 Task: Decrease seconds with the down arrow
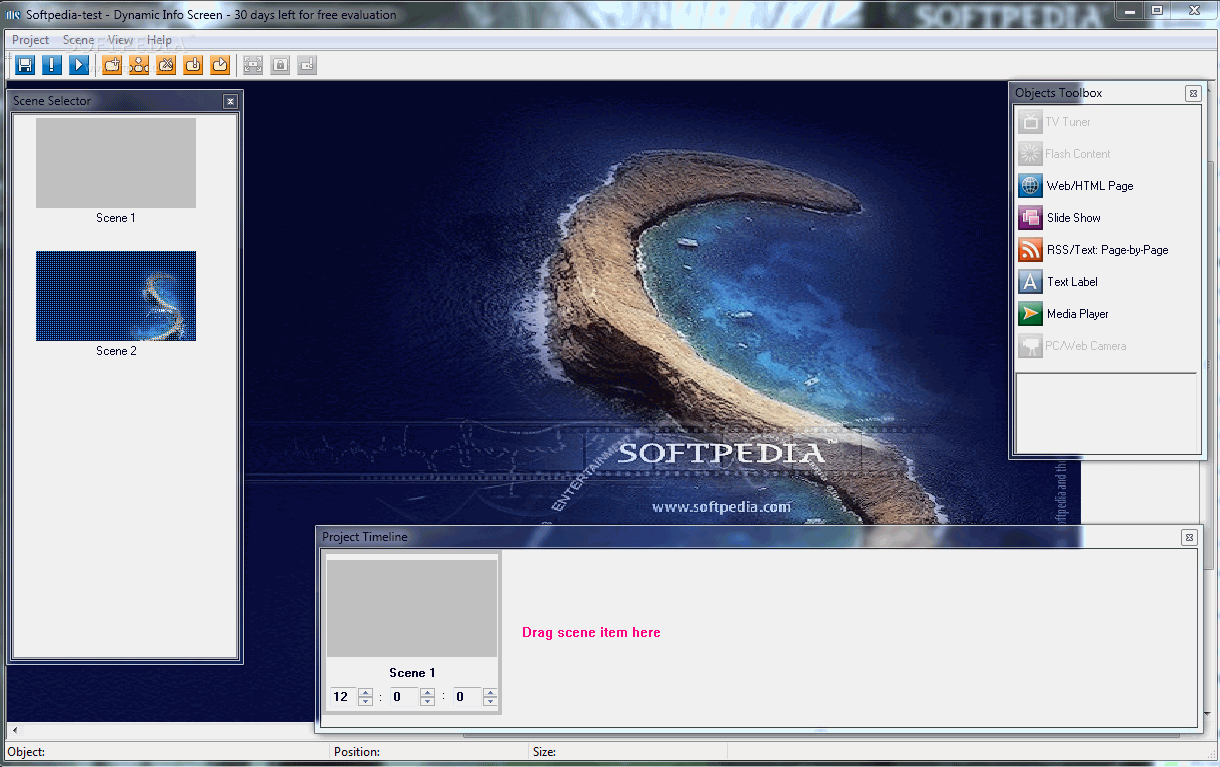(x=490, y=702)
